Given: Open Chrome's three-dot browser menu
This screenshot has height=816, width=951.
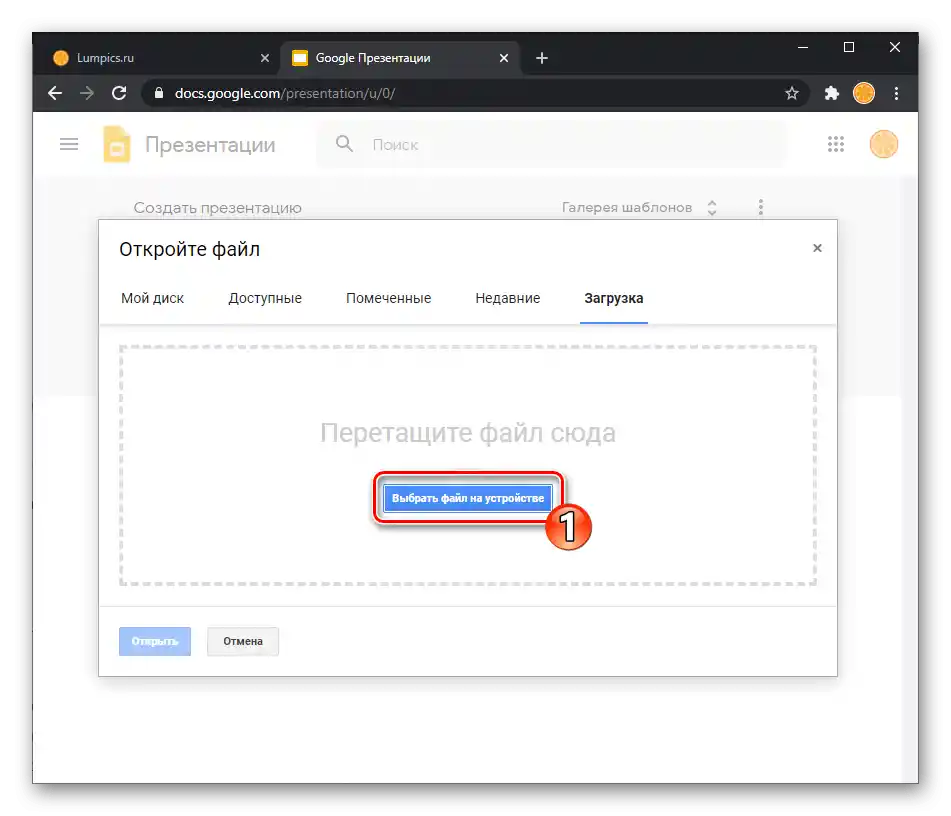Looking at the screenshot, I should (x=897, y=92).
